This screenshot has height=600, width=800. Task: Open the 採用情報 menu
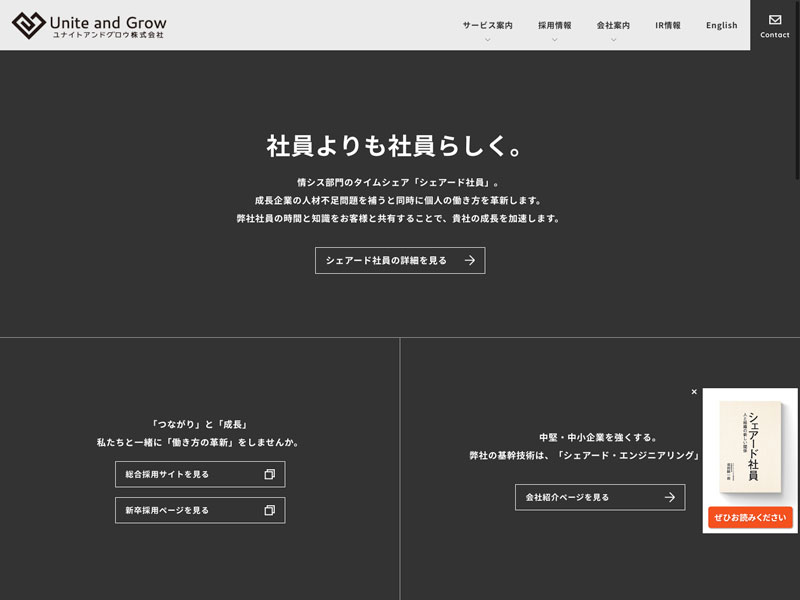click(554, 25)
